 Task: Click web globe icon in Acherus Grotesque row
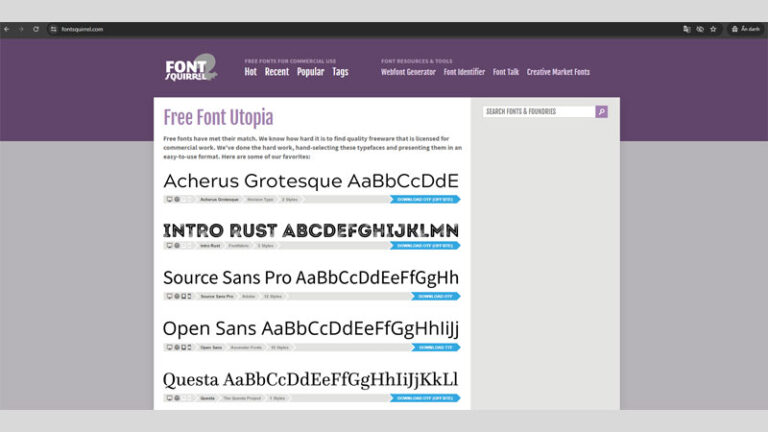tap(177, 199)
